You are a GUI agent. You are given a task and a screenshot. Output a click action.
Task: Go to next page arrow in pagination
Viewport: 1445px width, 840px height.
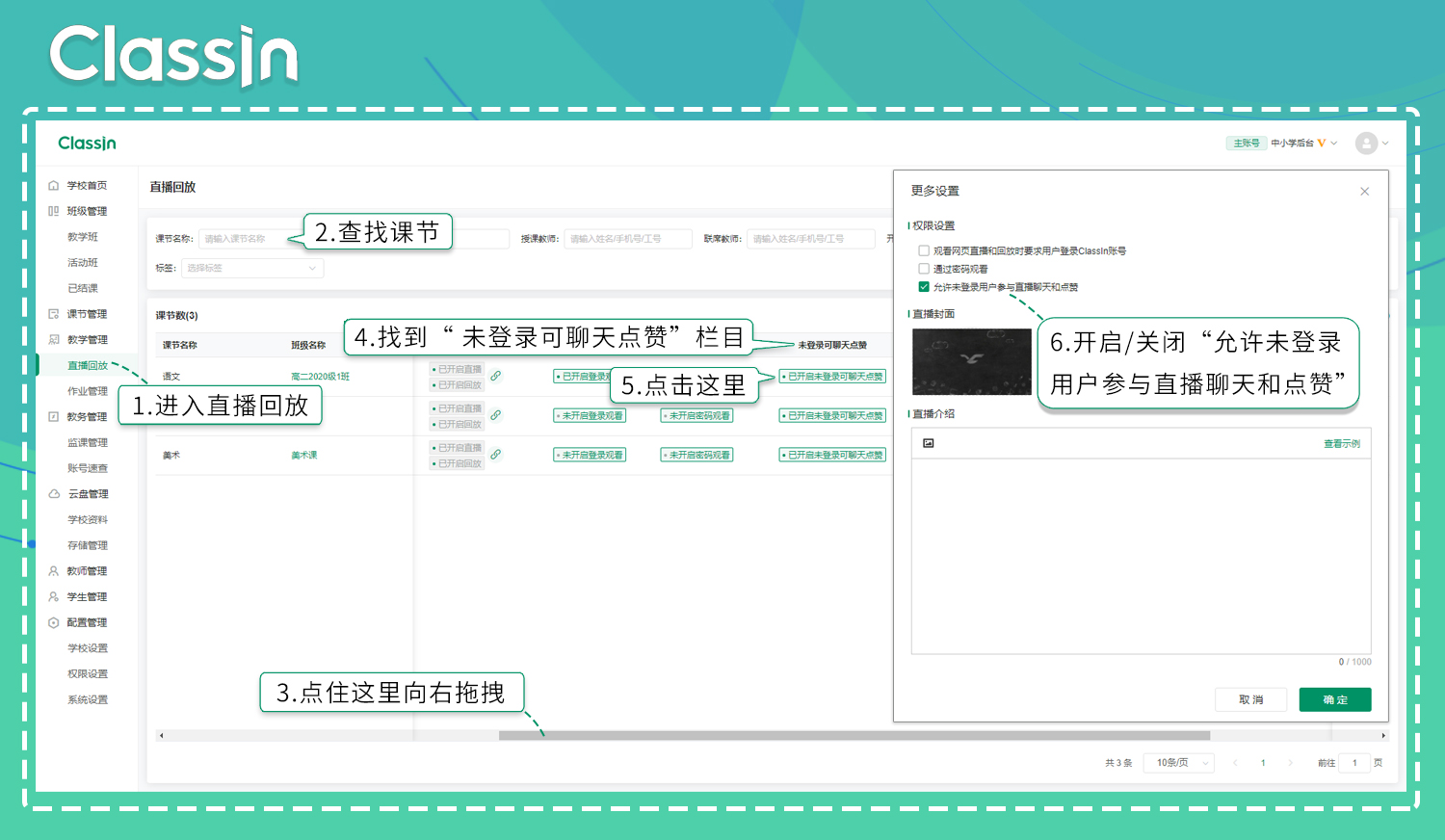click(1291, 763)
